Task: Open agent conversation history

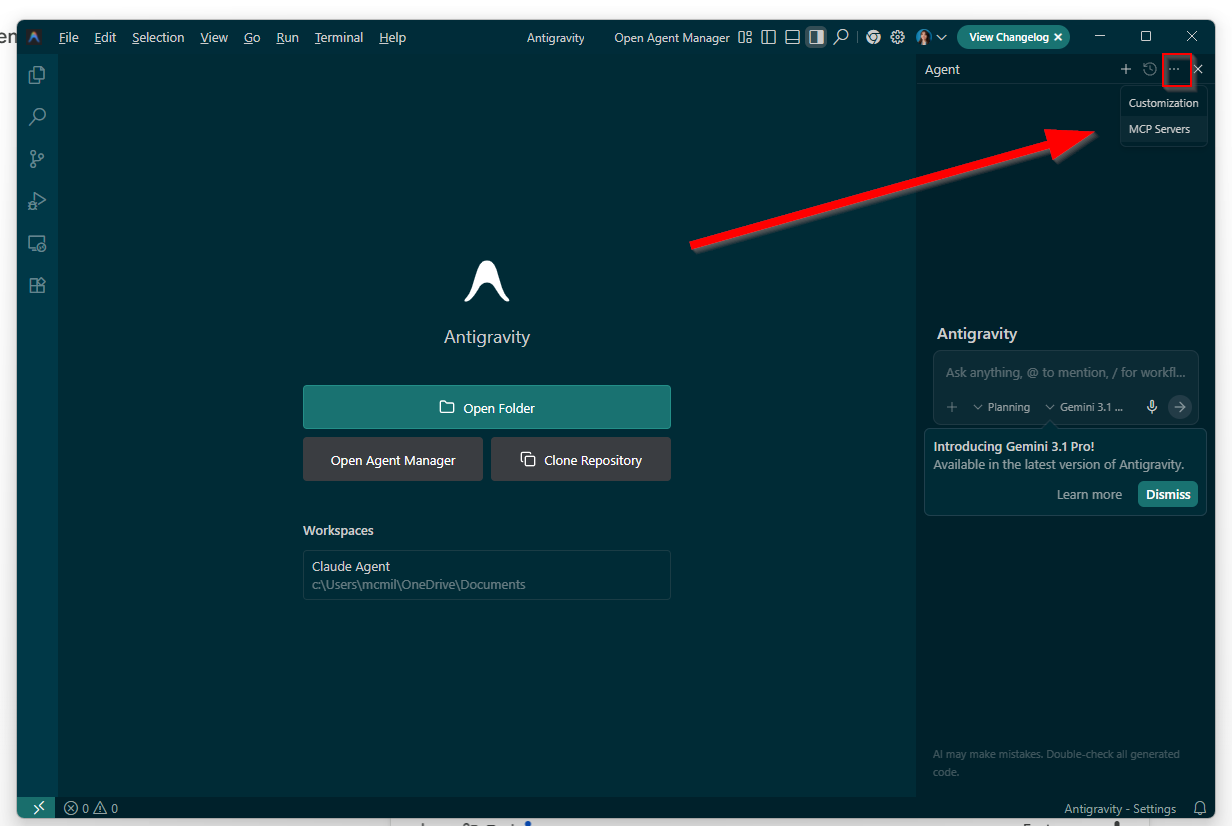Action: (x=1150, y=69)
